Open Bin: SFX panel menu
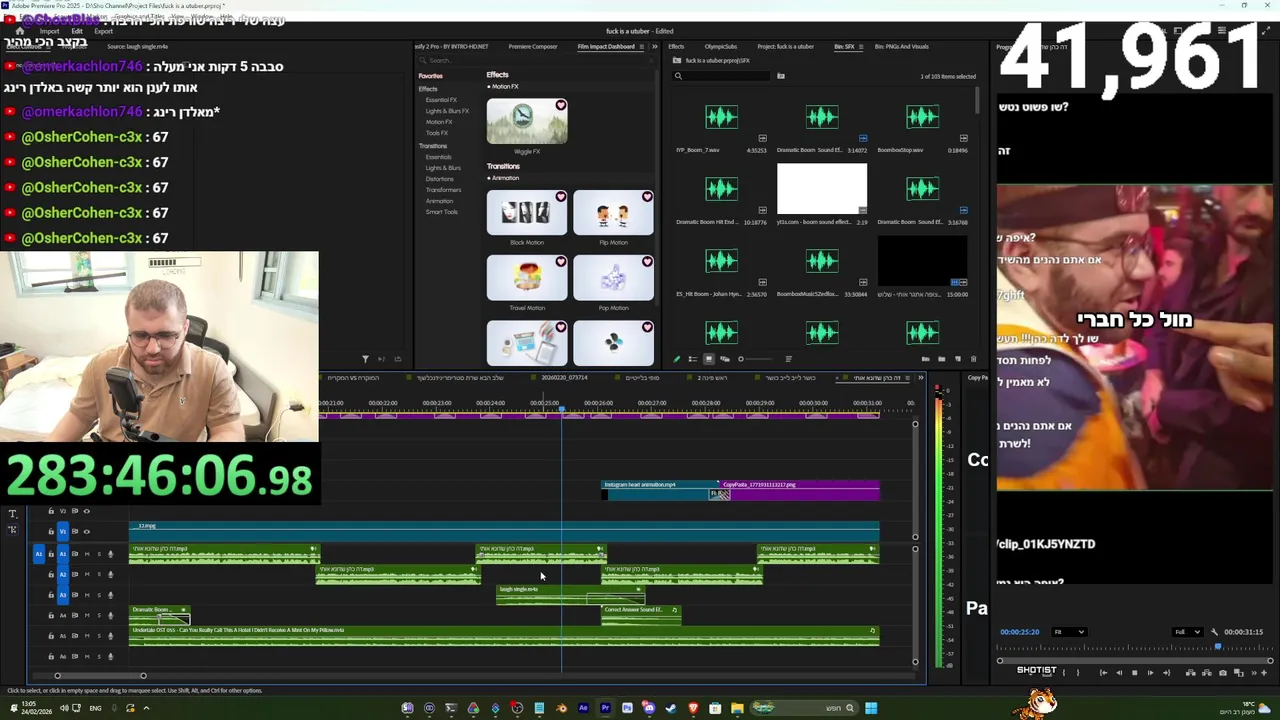The image size is (1280, 720). point(862,47)
